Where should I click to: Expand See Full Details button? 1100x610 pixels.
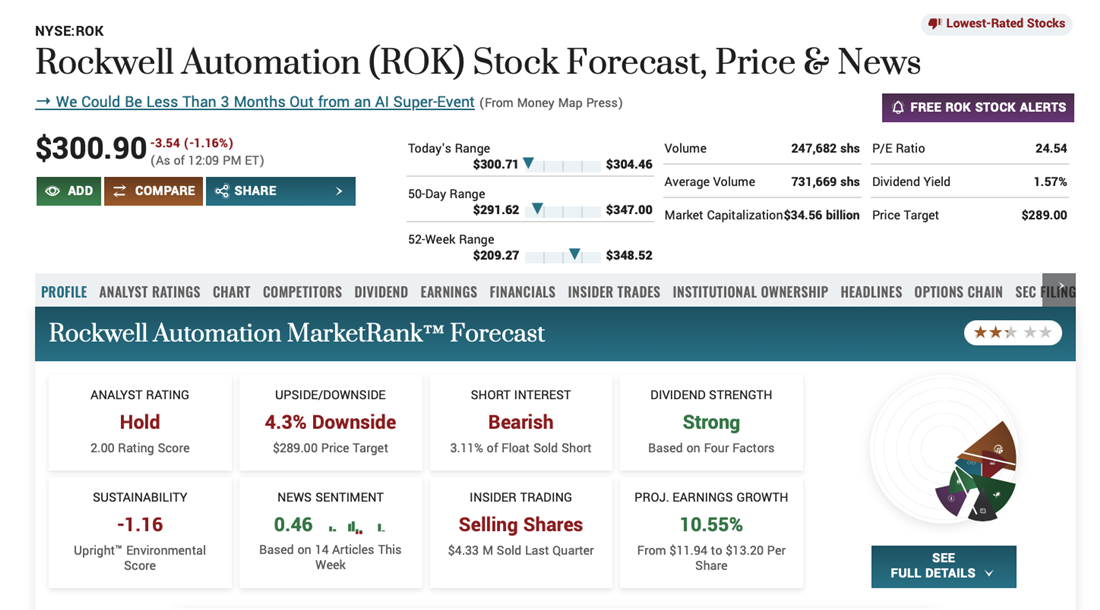tap(944, 567)
